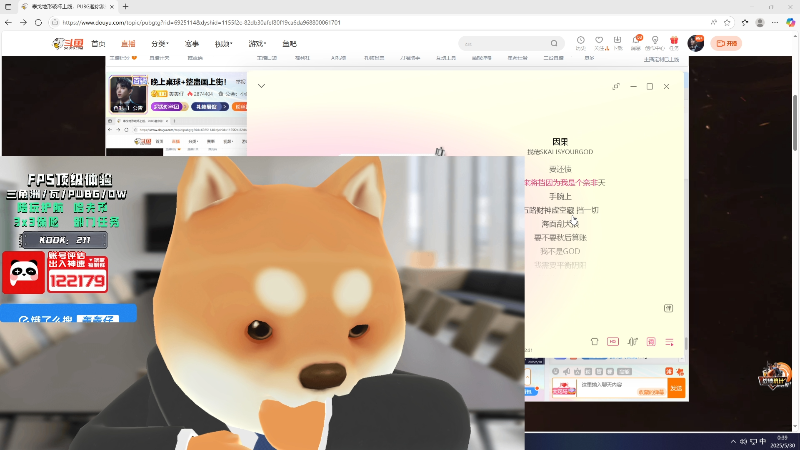Open the sound effects icon in music player
This screenshot has height=450, width=800.
(633, 341)
